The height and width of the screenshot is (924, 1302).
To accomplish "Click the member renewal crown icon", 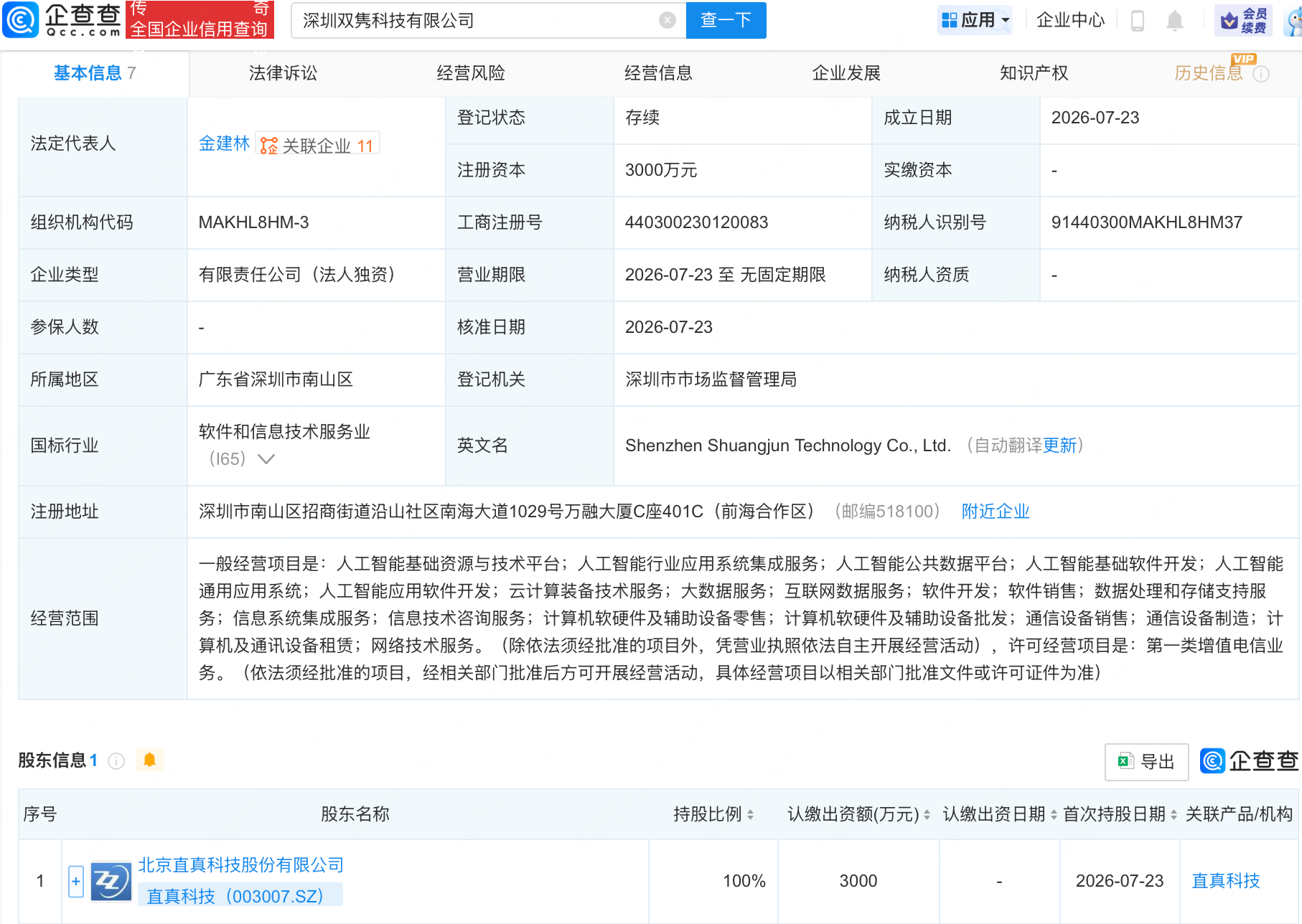I will point(1230,21).
